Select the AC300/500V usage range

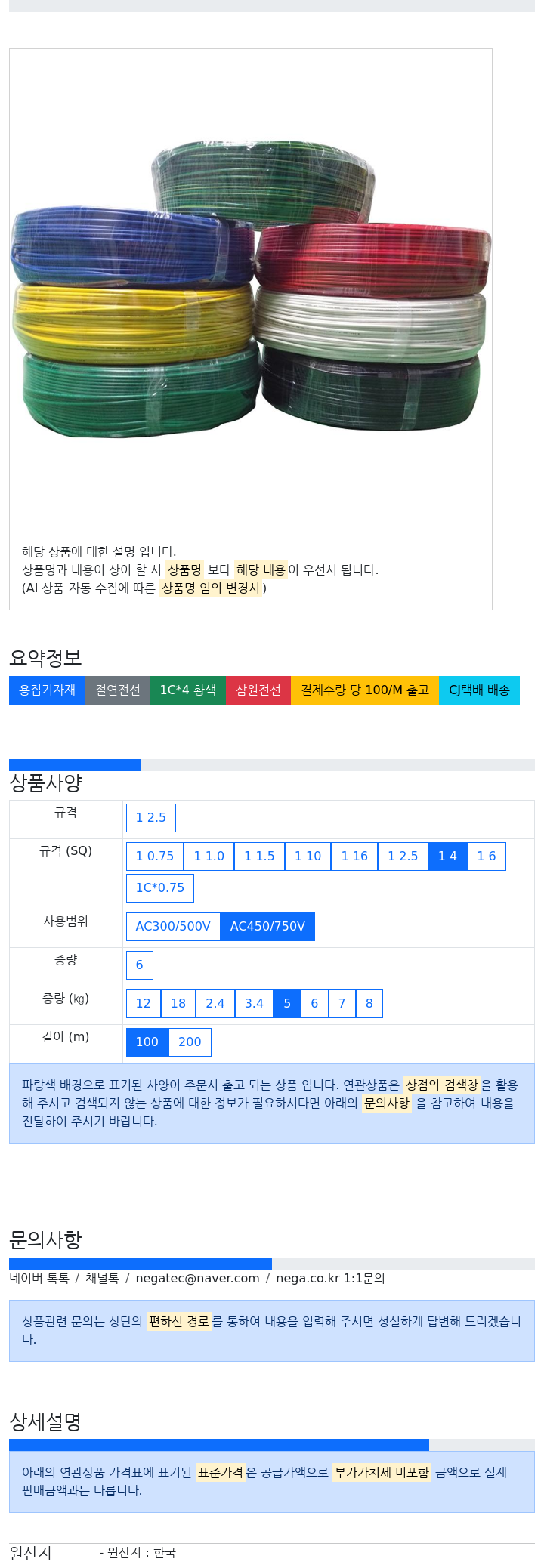tap(173, 927)
